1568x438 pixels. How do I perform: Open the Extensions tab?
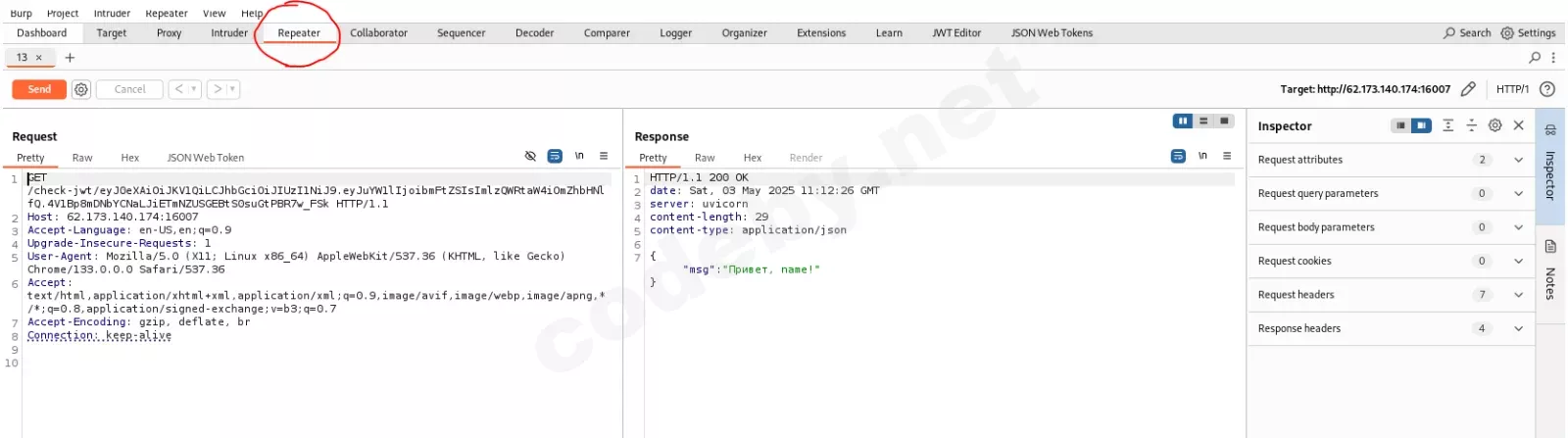pyautogui.click(x=821, y=32)
